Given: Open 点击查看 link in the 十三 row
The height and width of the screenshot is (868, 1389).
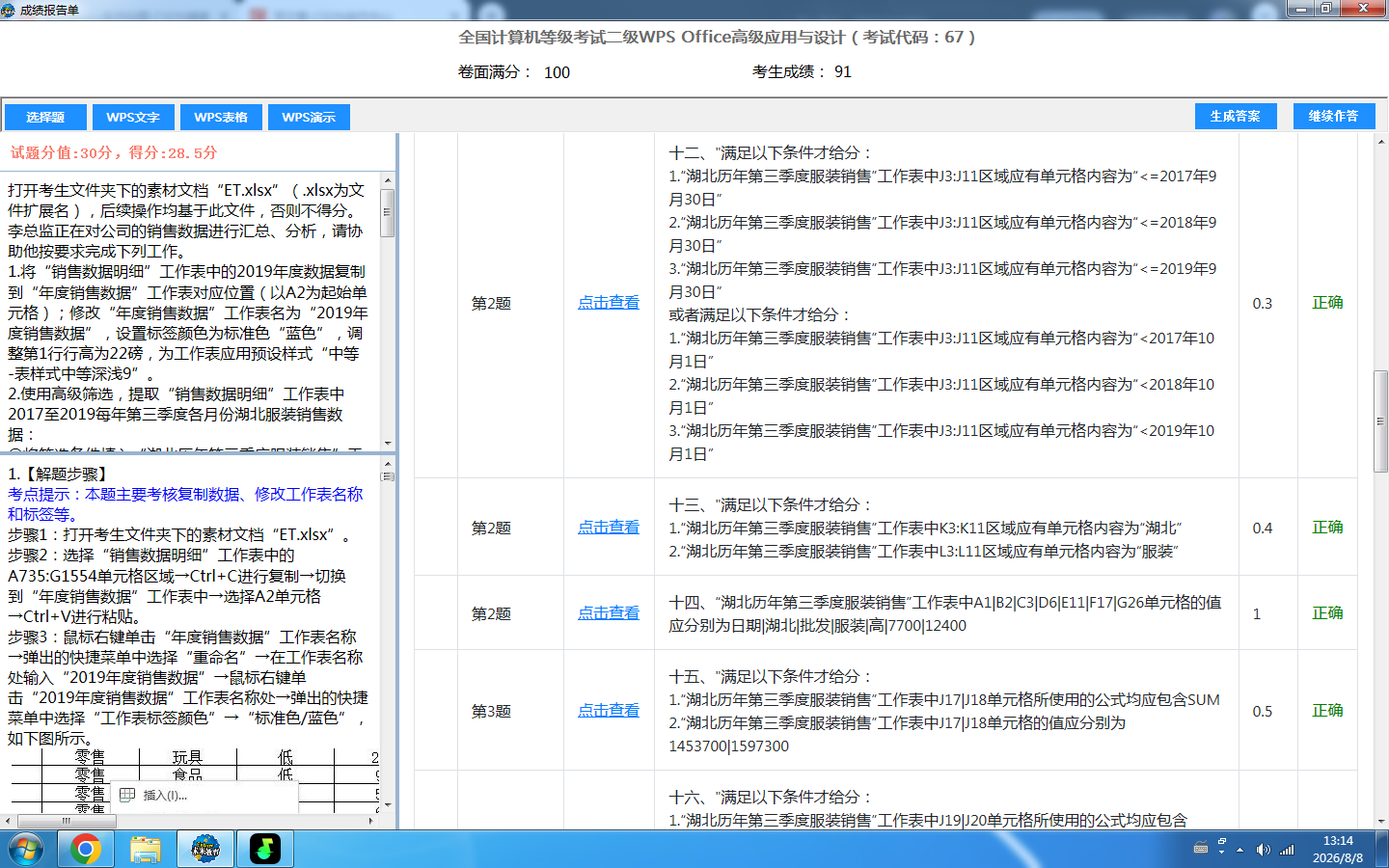Looking at the screenshot, I should (x=609, y=528).
